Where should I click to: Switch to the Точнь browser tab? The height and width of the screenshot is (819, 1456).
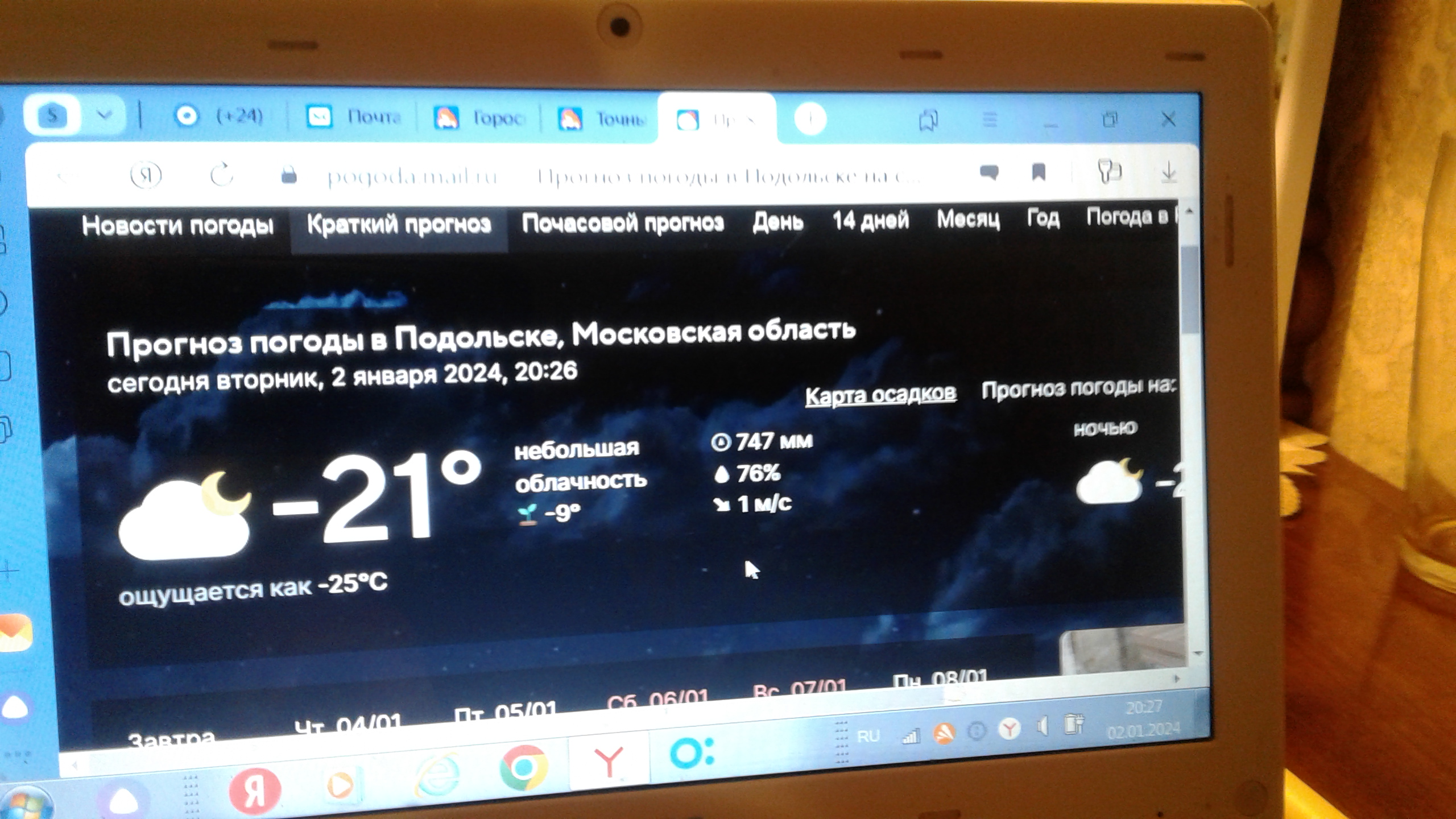coord(602,119)
